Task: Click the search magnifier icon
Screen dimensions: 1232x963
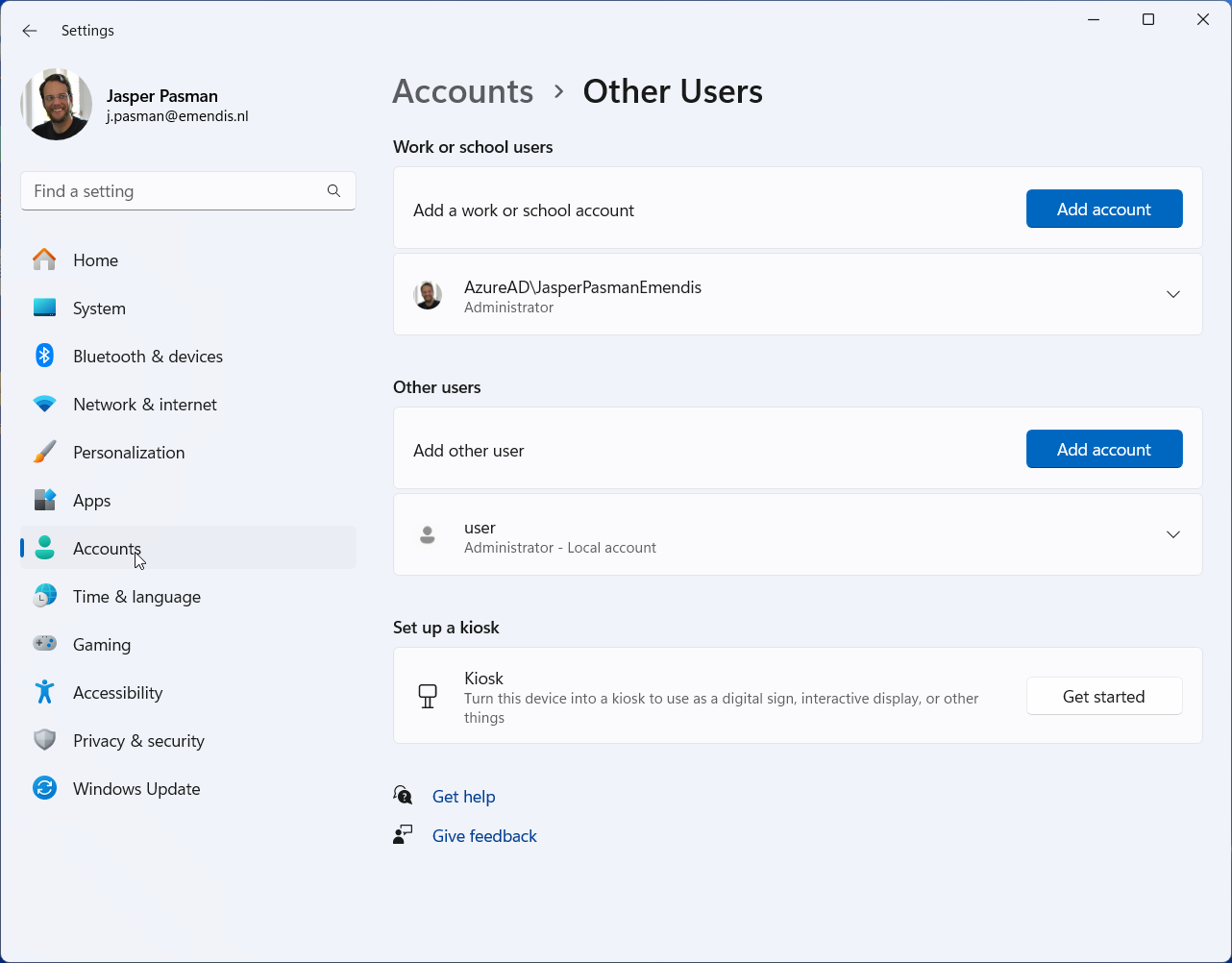Action: pos(333,191)
